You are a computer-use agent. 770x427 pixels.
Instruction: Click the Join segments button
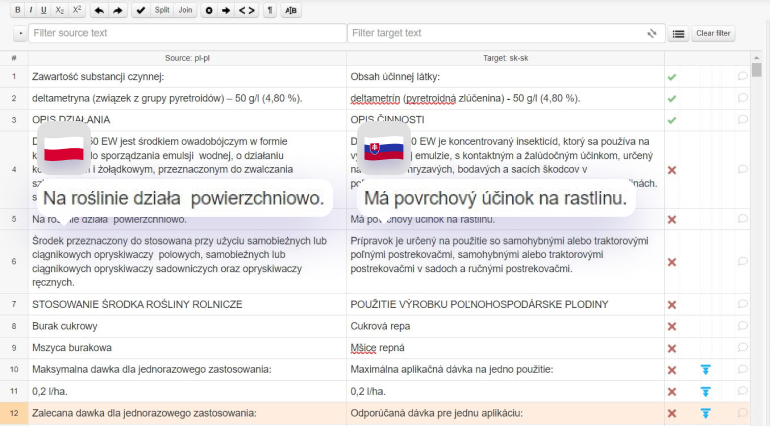[x=185, y=10]
